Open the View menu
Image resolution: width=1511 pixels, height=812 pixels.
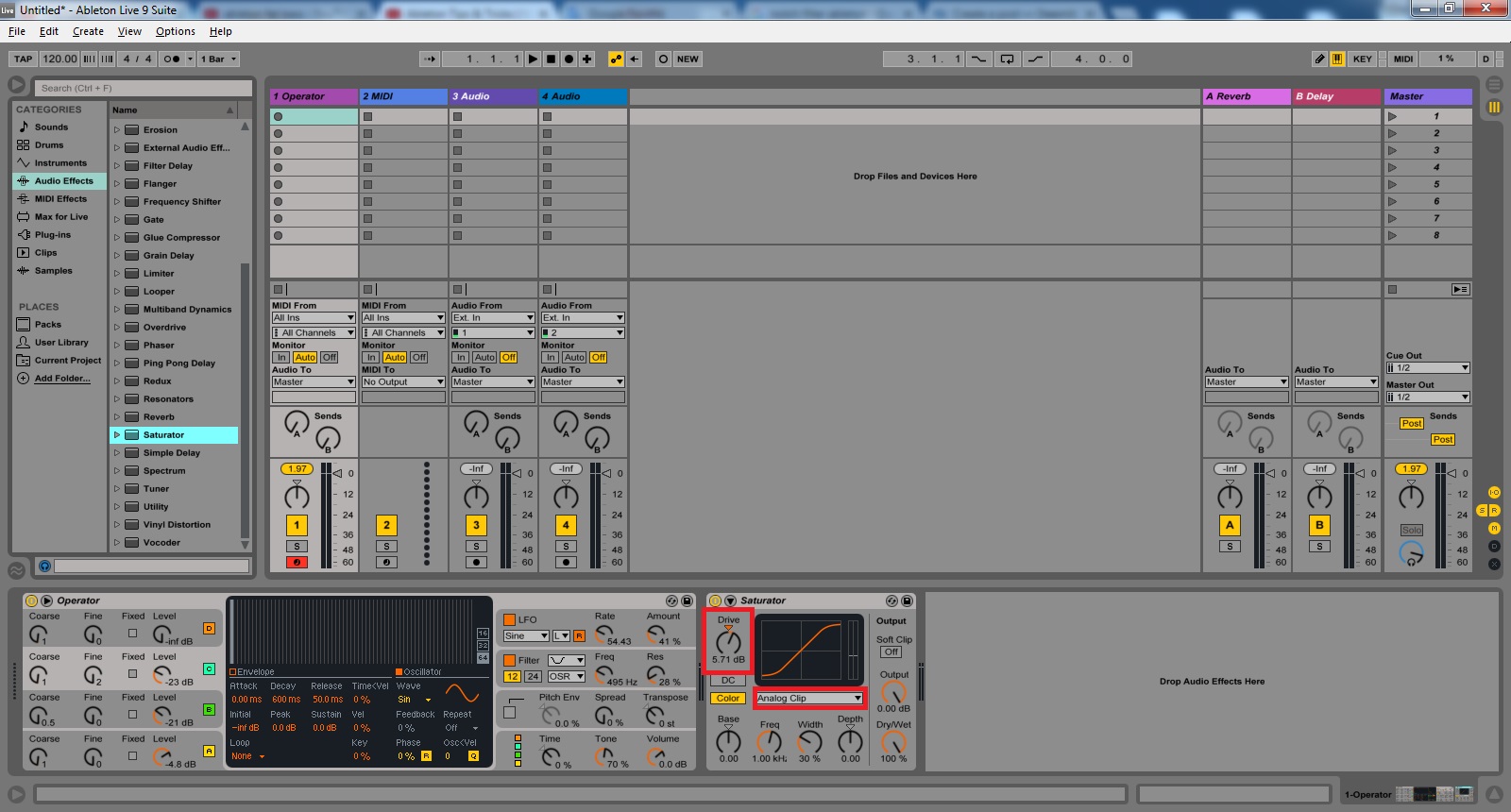click(129, 31)
